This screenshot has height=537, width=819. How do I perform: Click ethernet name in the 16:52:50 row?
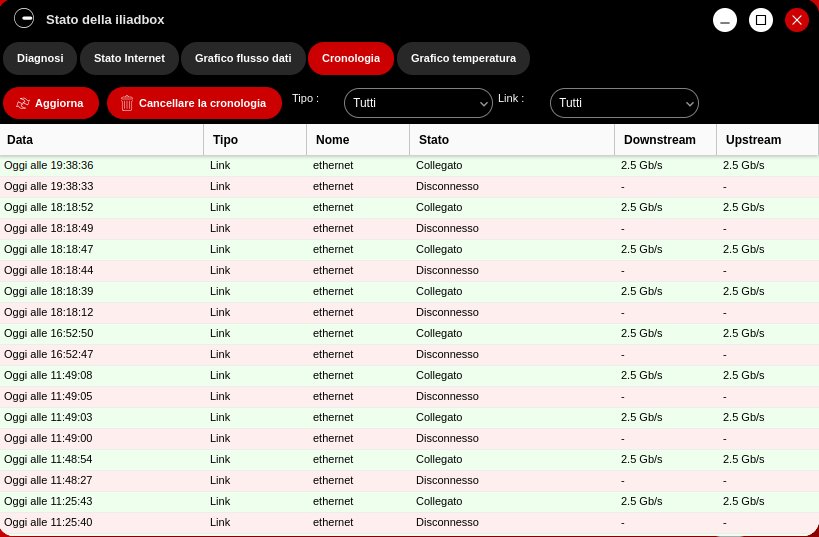[333, 333]
